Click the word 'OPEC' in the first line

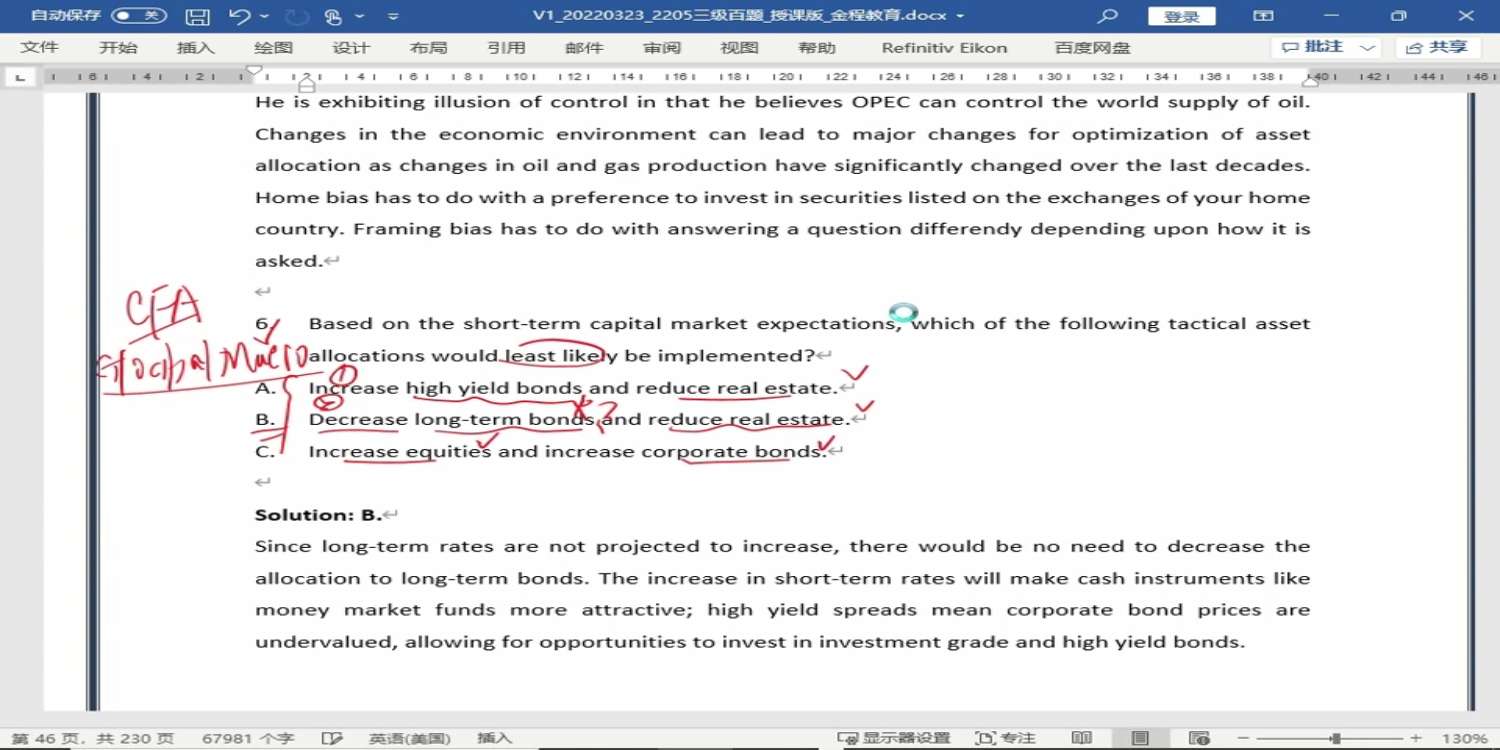click(x=881, y=102)
